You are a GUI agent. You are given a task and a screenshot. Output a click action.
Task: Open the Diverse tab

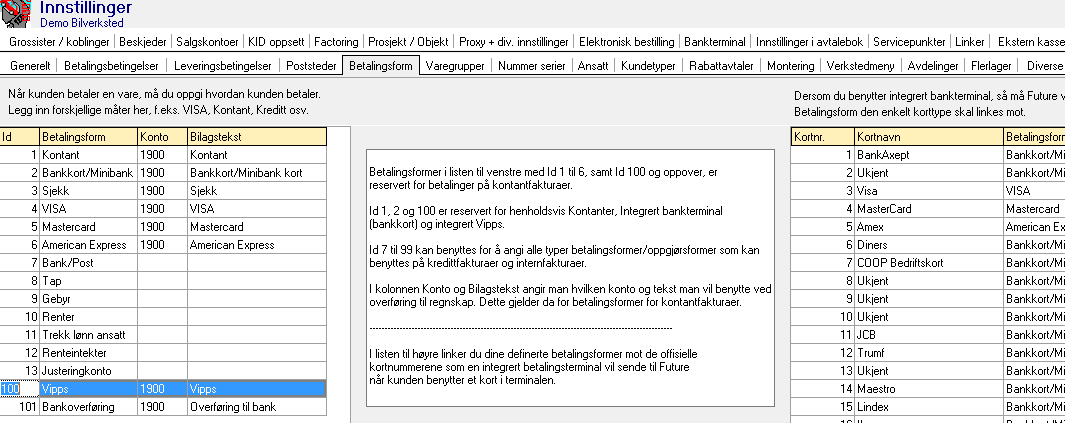pyautogui.click(x=1044, y=66)
